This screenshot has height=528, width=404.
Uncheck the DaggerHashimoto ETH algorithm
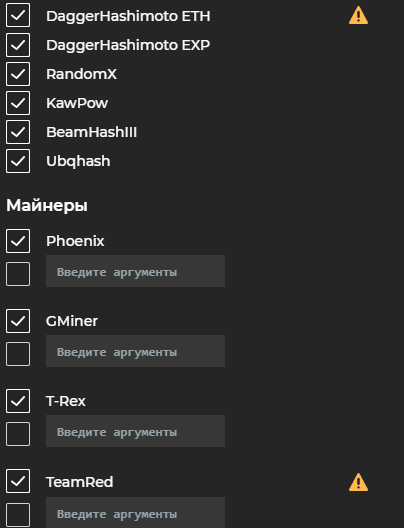pos(18,15)
